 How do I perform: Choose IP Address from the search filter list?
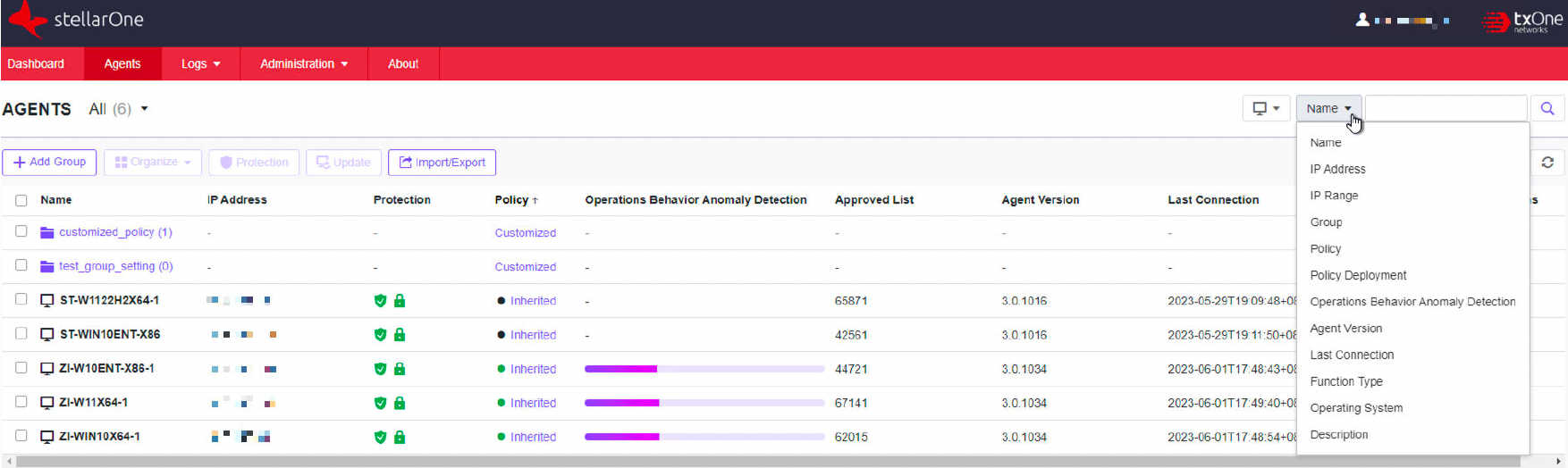[1337, 169]
